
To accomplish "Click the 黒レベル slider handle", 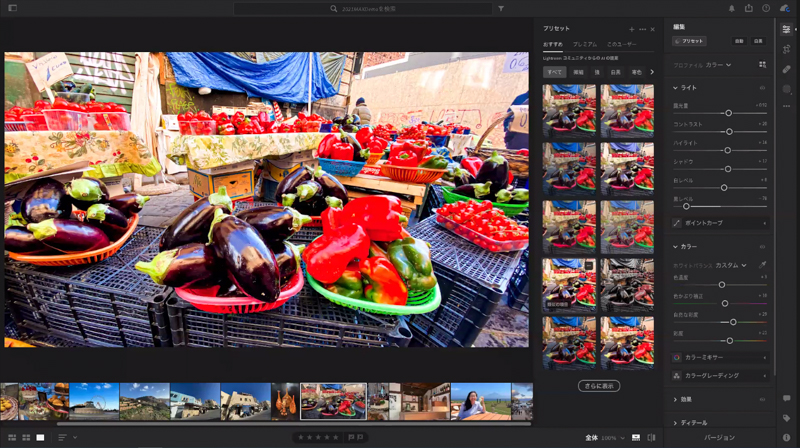I will (x=686, y=206).
